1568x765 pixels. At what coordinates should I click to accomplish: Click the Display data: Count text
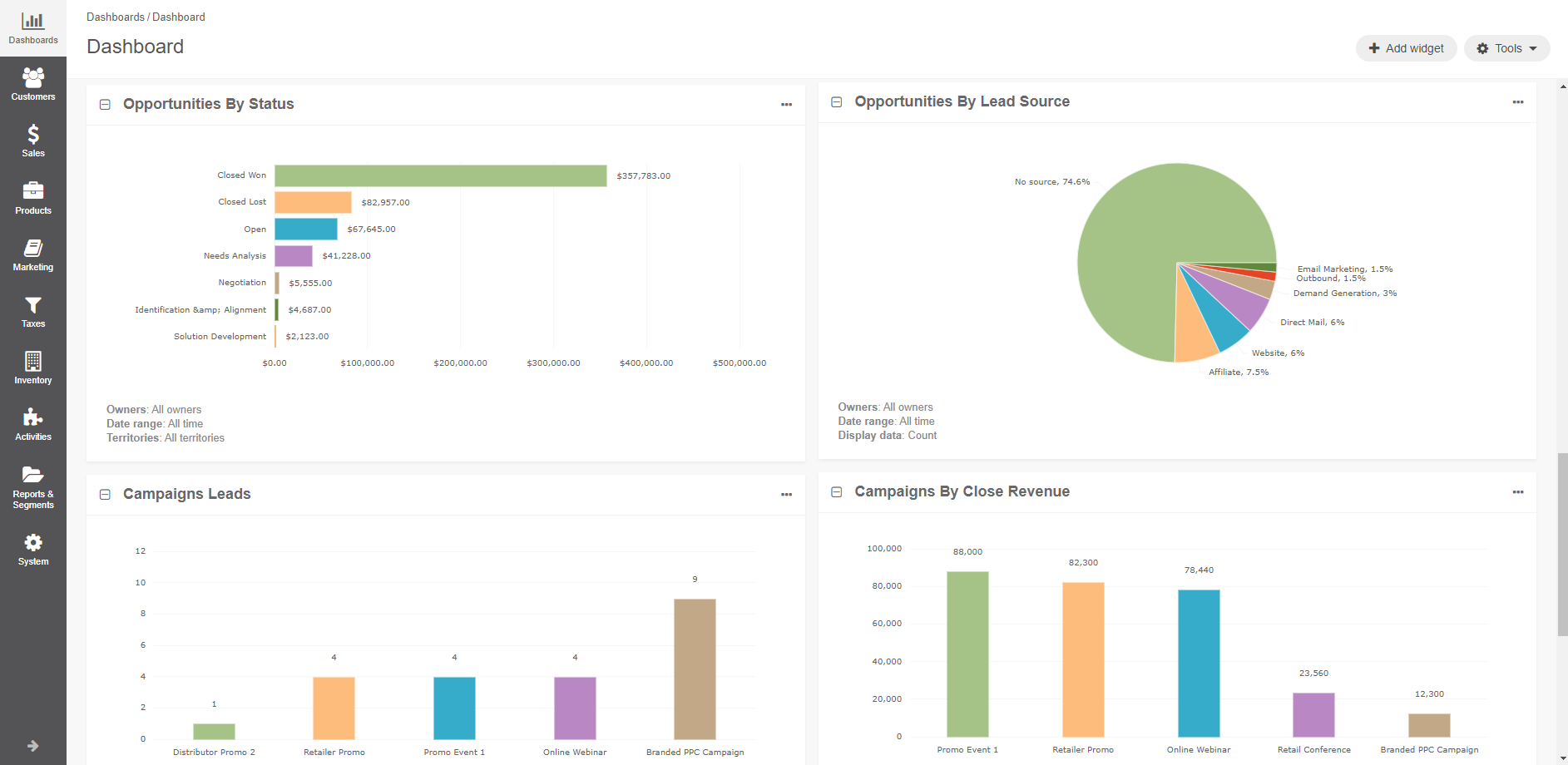click(888, 436)
